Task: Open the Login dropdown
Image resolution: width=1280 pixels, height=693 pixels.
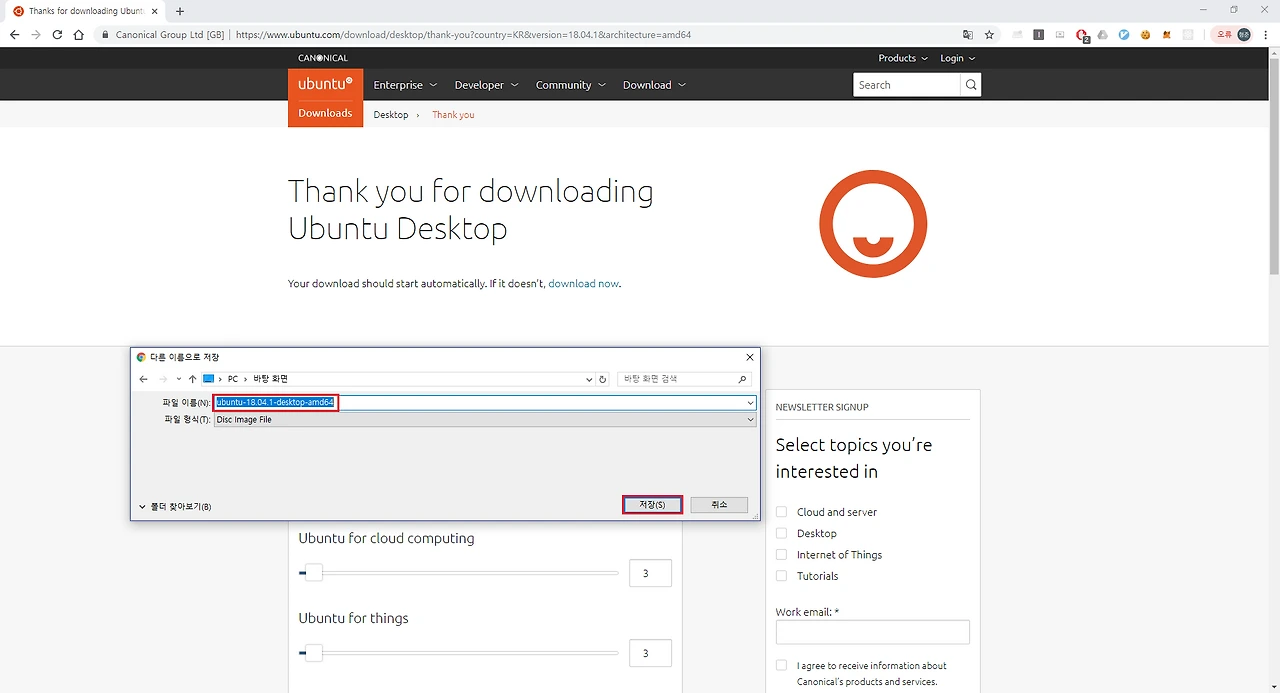Action: pyautogui.click(x=957, y=58)
